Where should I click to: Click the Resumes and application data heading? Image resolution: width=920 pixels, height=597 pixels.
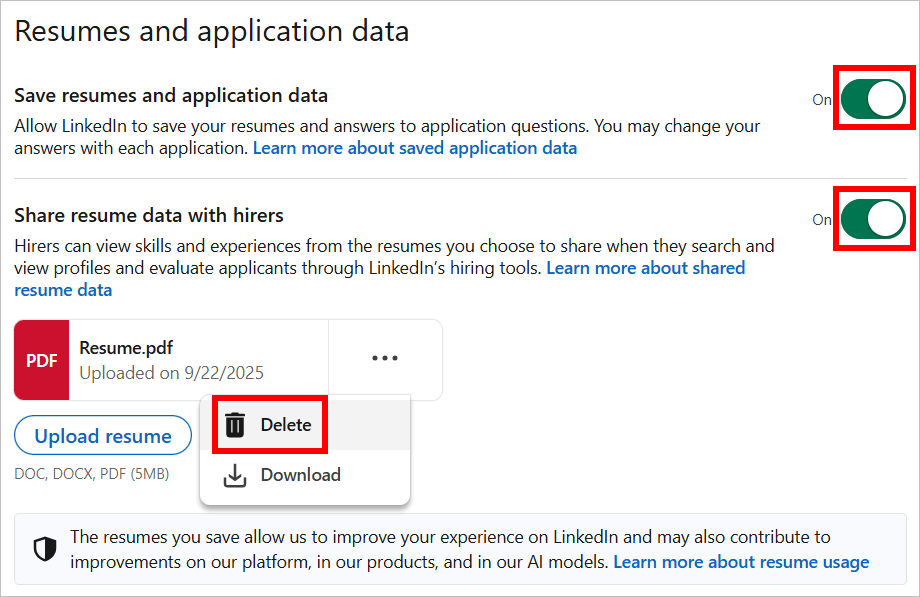(x=212, y=30)
